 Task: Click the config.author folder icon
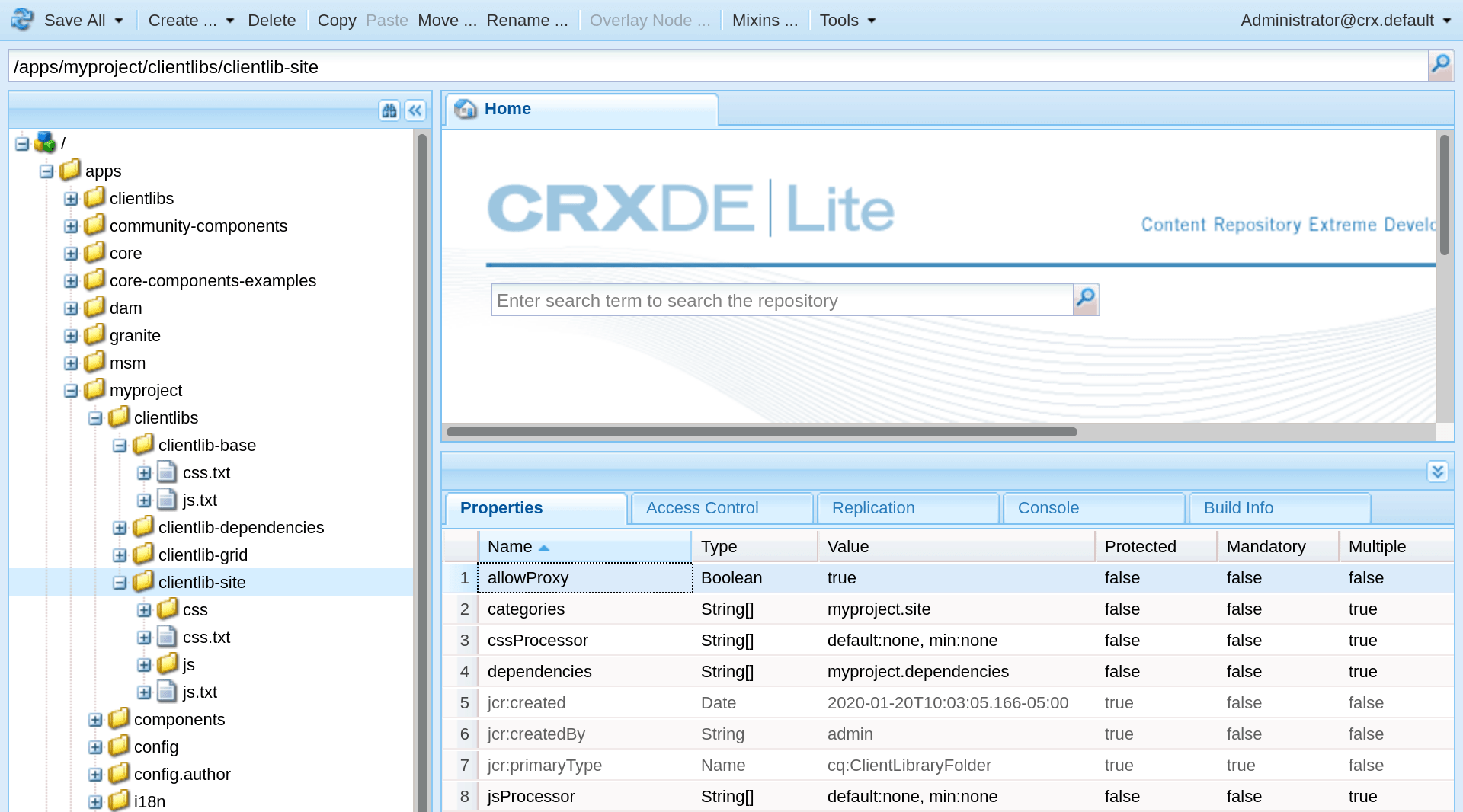click(119, 773)
